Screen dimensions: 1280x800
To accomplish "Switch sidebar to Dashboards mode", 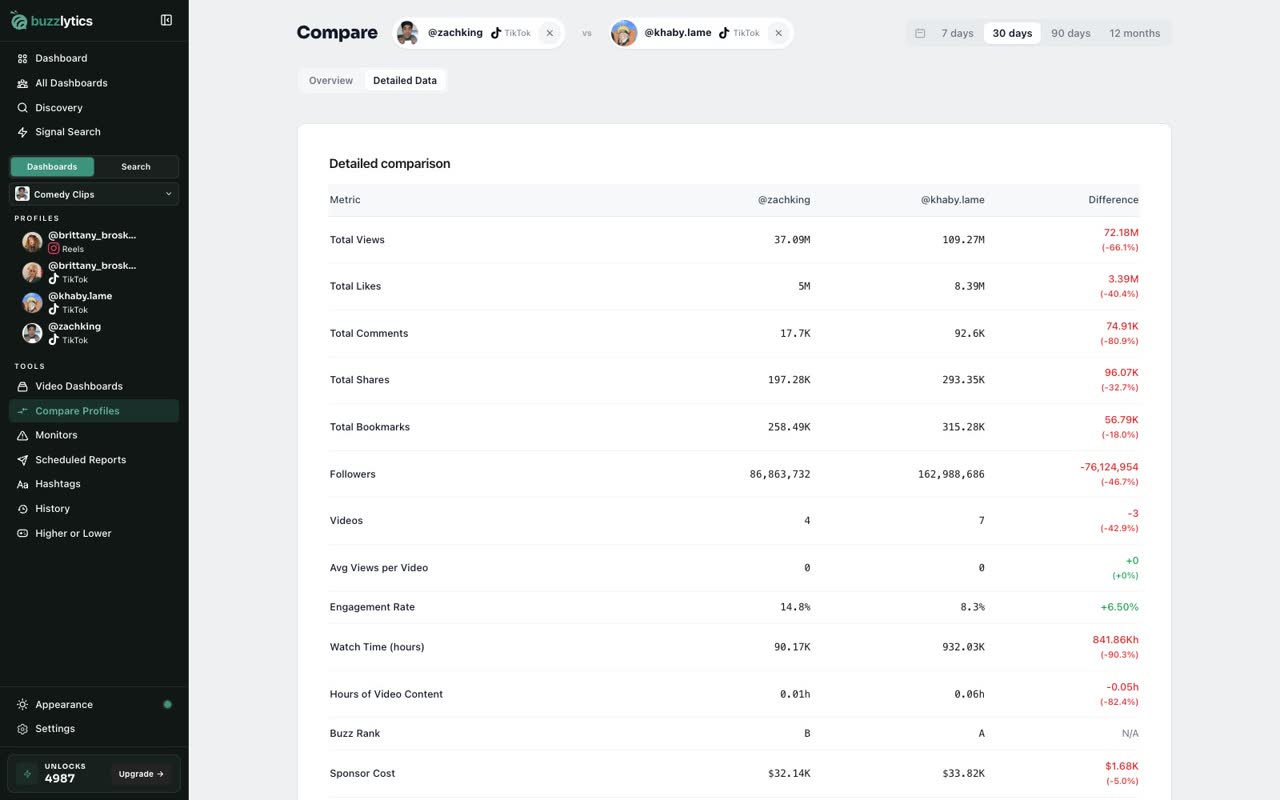I will pos(52,167).
